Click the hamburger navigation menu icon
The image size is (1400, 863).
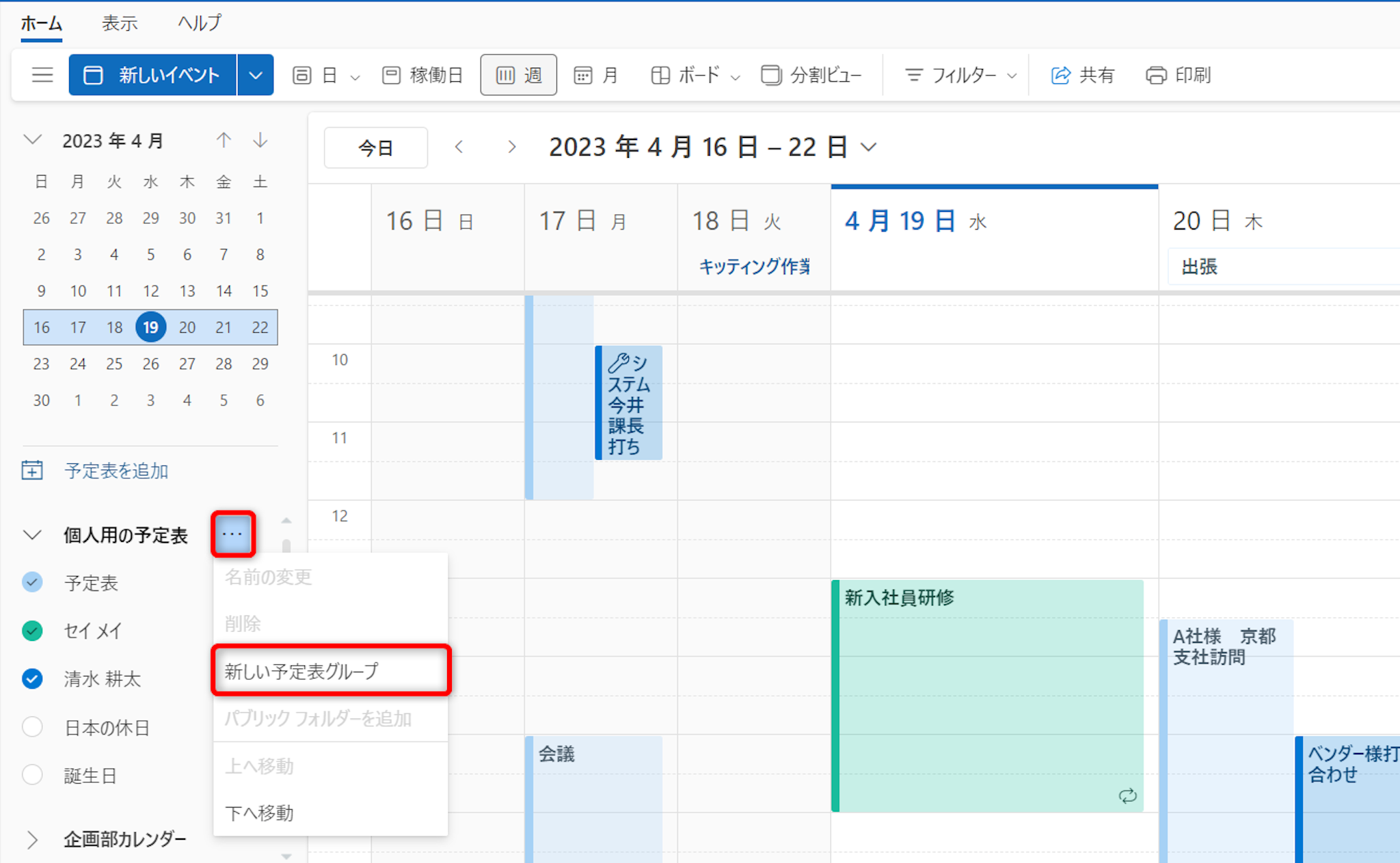tap(42, 74)
